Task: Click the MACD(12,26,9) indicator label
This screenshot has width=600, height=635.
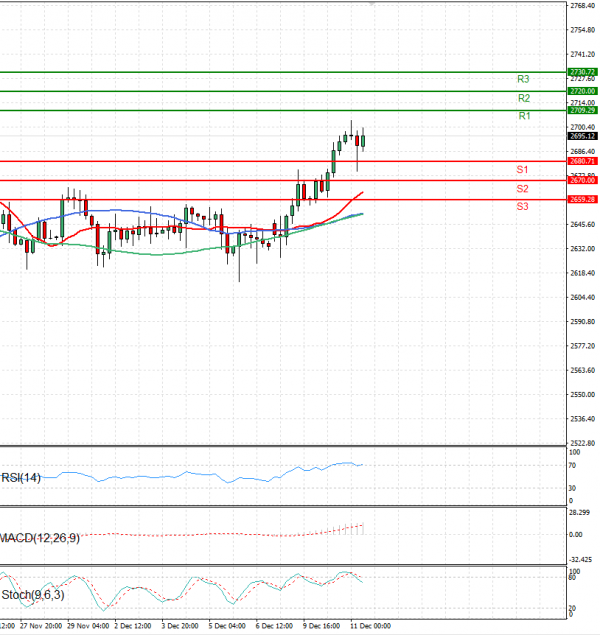Action: tap(40, 538)
